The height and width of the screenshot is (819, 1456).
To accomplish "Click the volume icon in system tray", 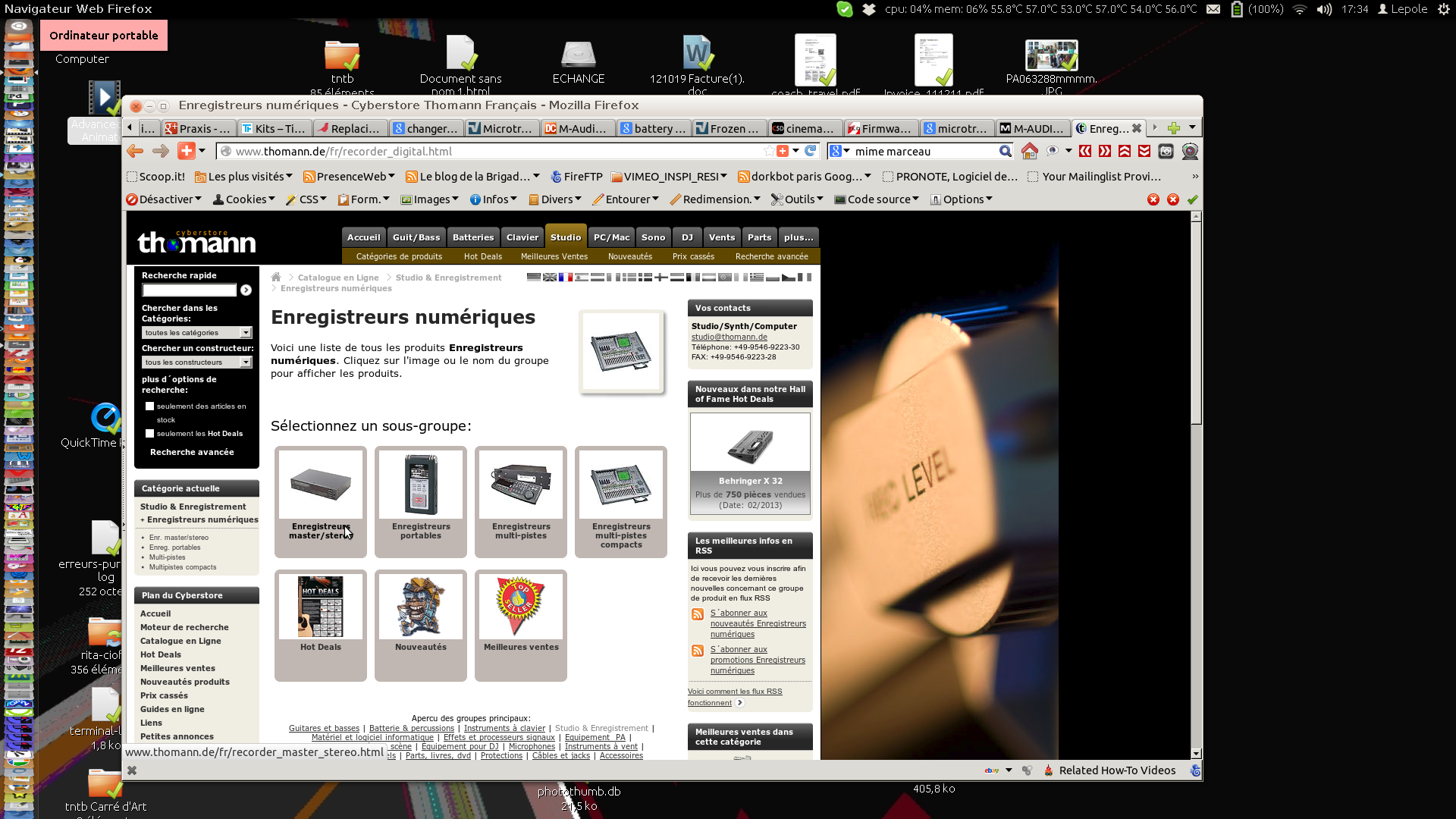I will pyautogui.click(x=1324, y=9).
